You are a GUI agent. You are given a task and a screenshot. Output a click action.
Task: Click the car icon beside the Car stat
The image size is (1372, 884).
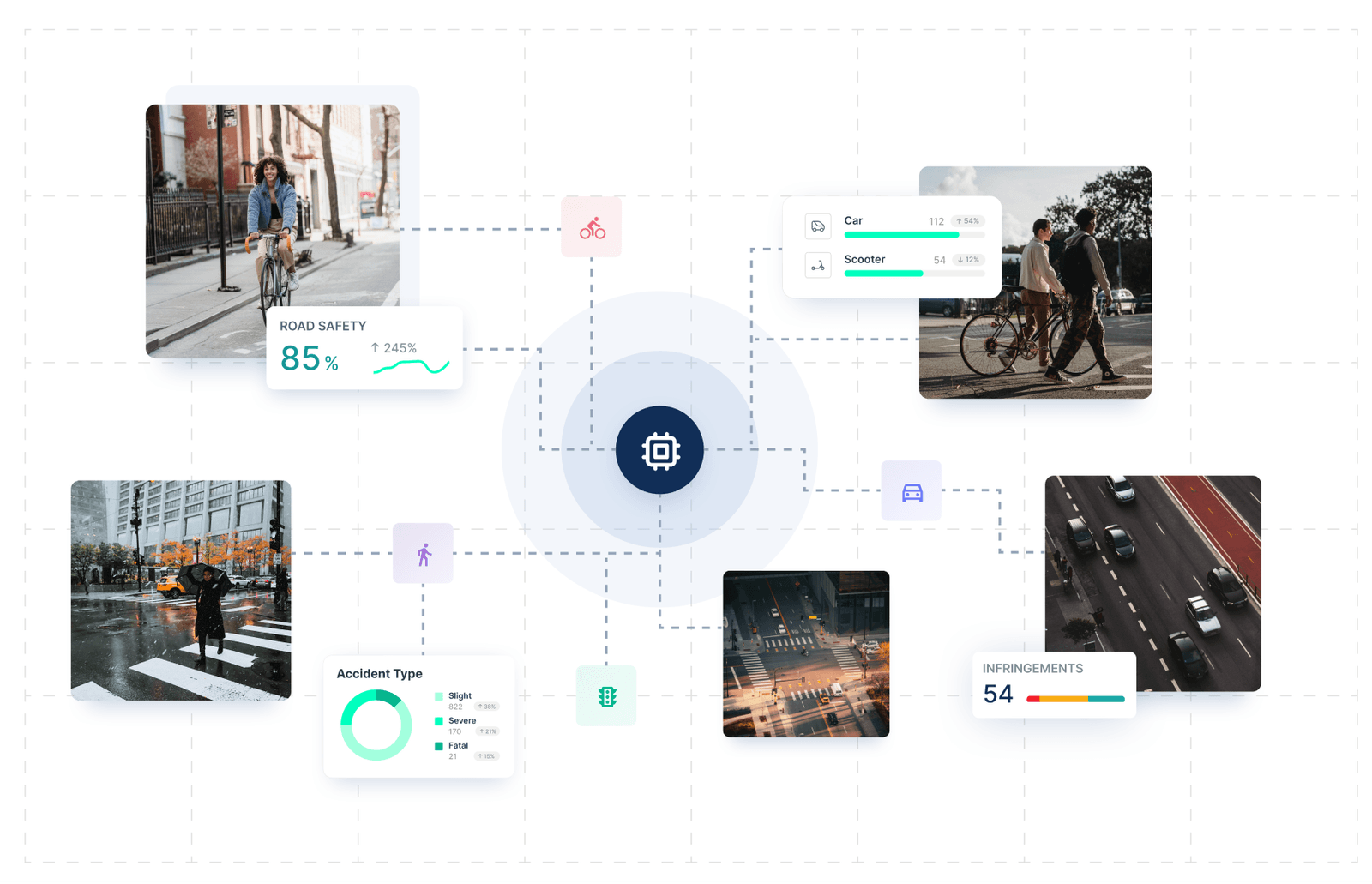(817, 226)
